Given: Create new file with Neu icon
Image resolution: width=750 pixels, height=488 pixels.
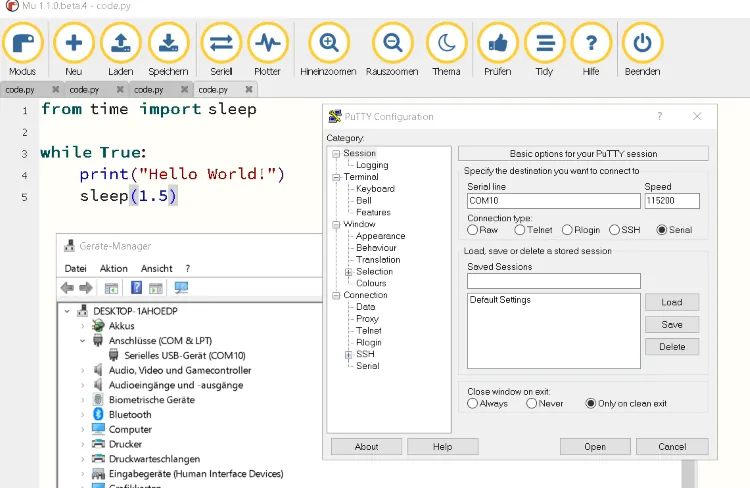Looking at the screenshot, I should 73,43.
